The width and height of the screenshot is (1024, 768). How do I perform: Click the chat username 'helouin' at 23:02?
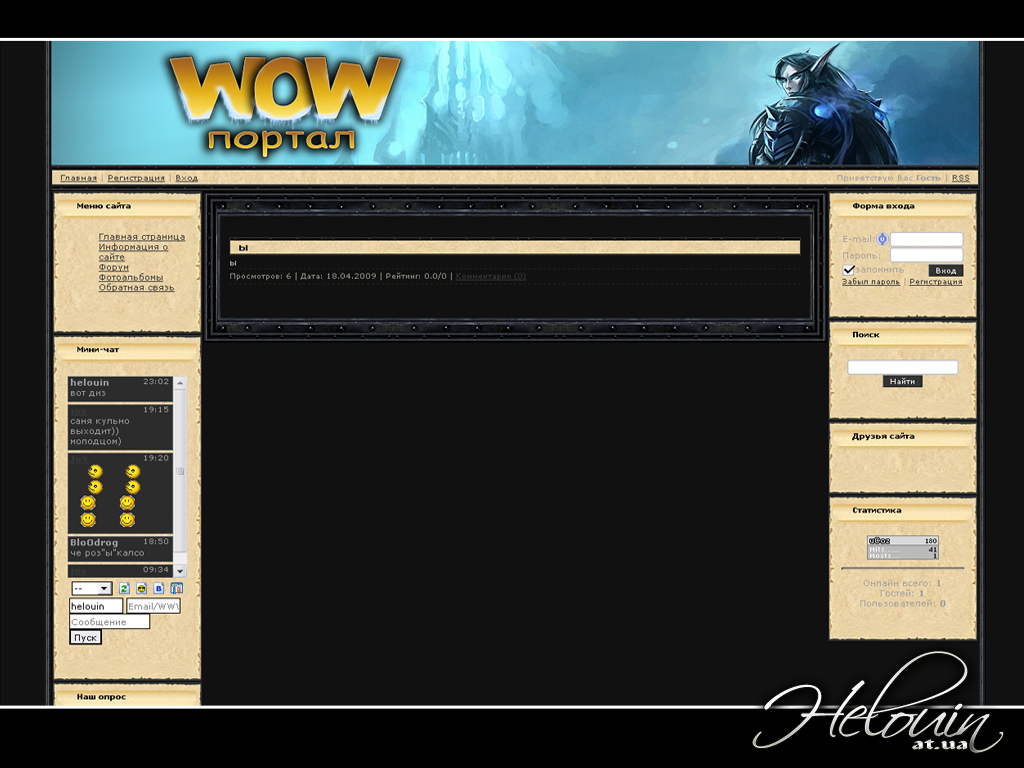89,383
